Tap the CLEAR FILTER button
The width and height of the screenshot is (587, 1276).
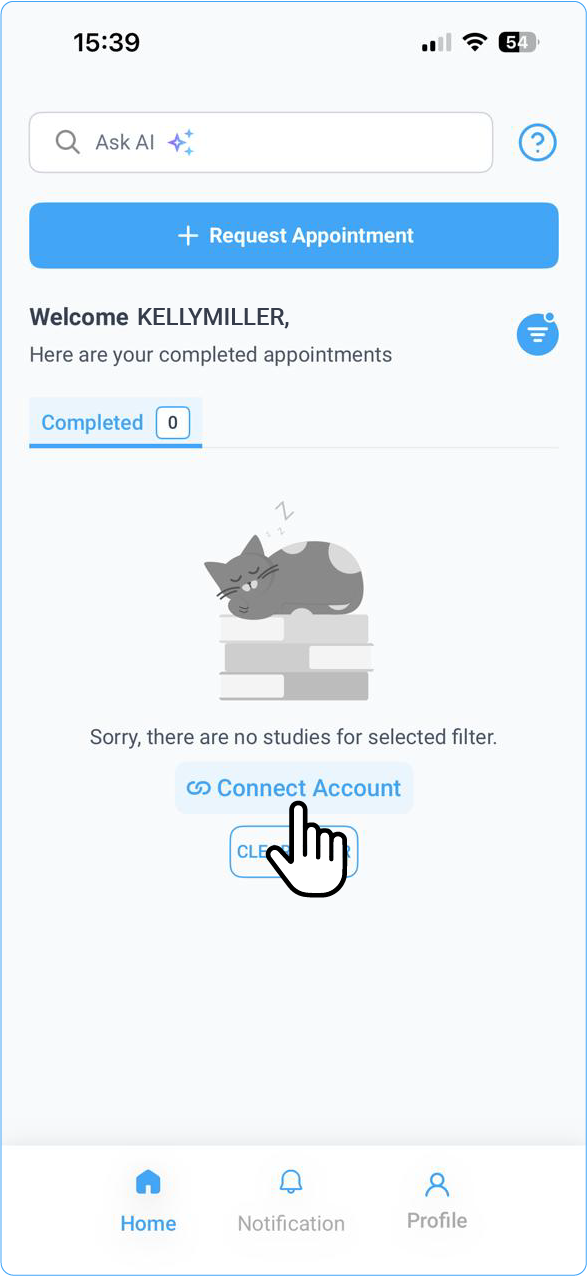click(x=293, y=851)
